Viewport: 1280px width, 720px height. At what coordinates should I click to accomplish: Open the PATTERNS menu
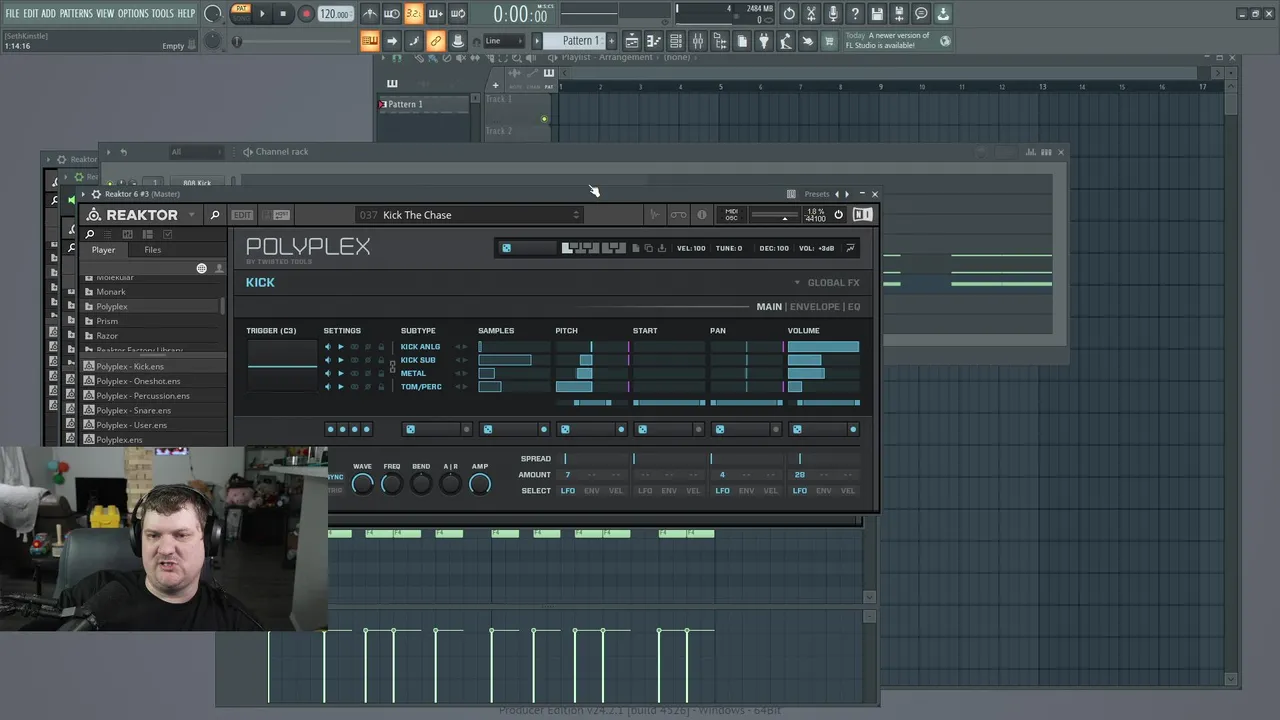(x=76, y=14)
